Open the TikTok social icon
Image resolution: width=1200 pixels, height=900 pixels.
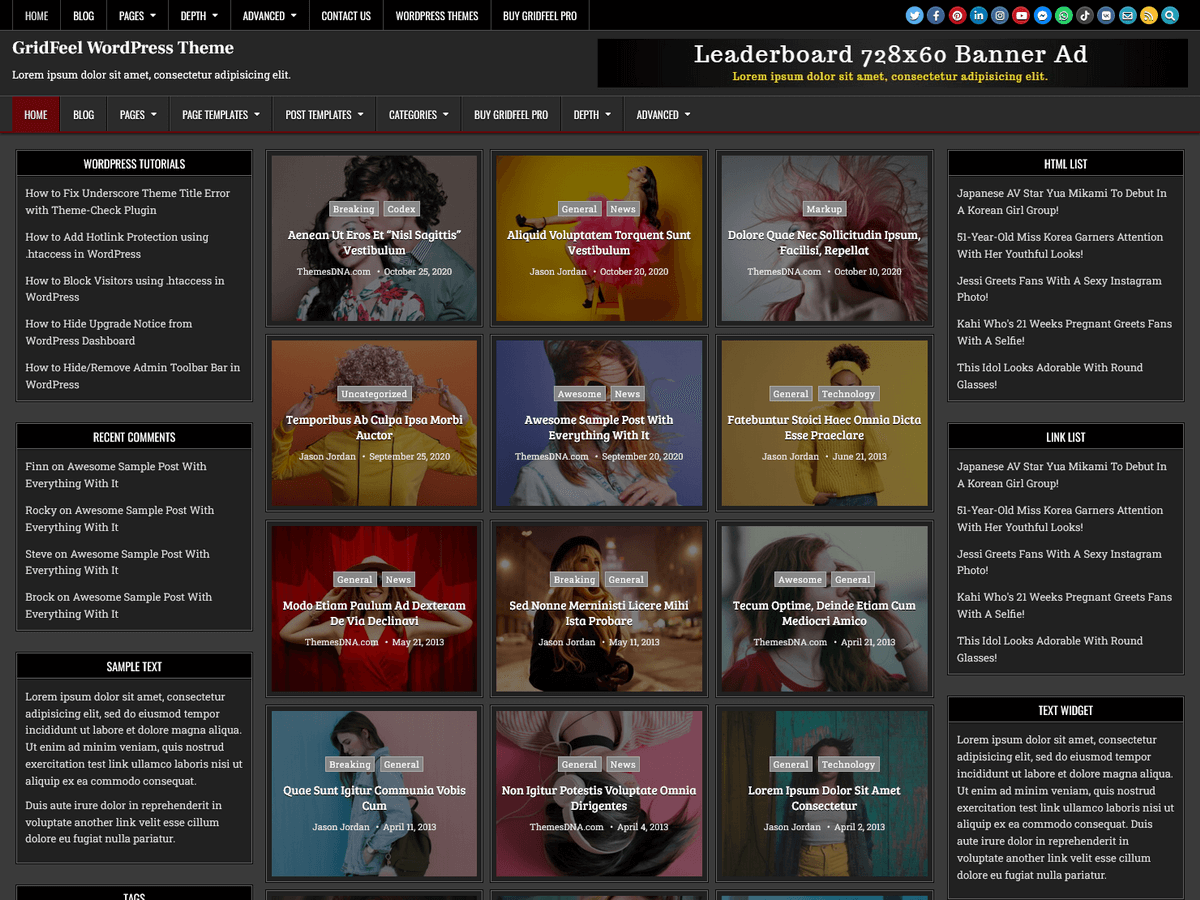(x=1085, y=16)
